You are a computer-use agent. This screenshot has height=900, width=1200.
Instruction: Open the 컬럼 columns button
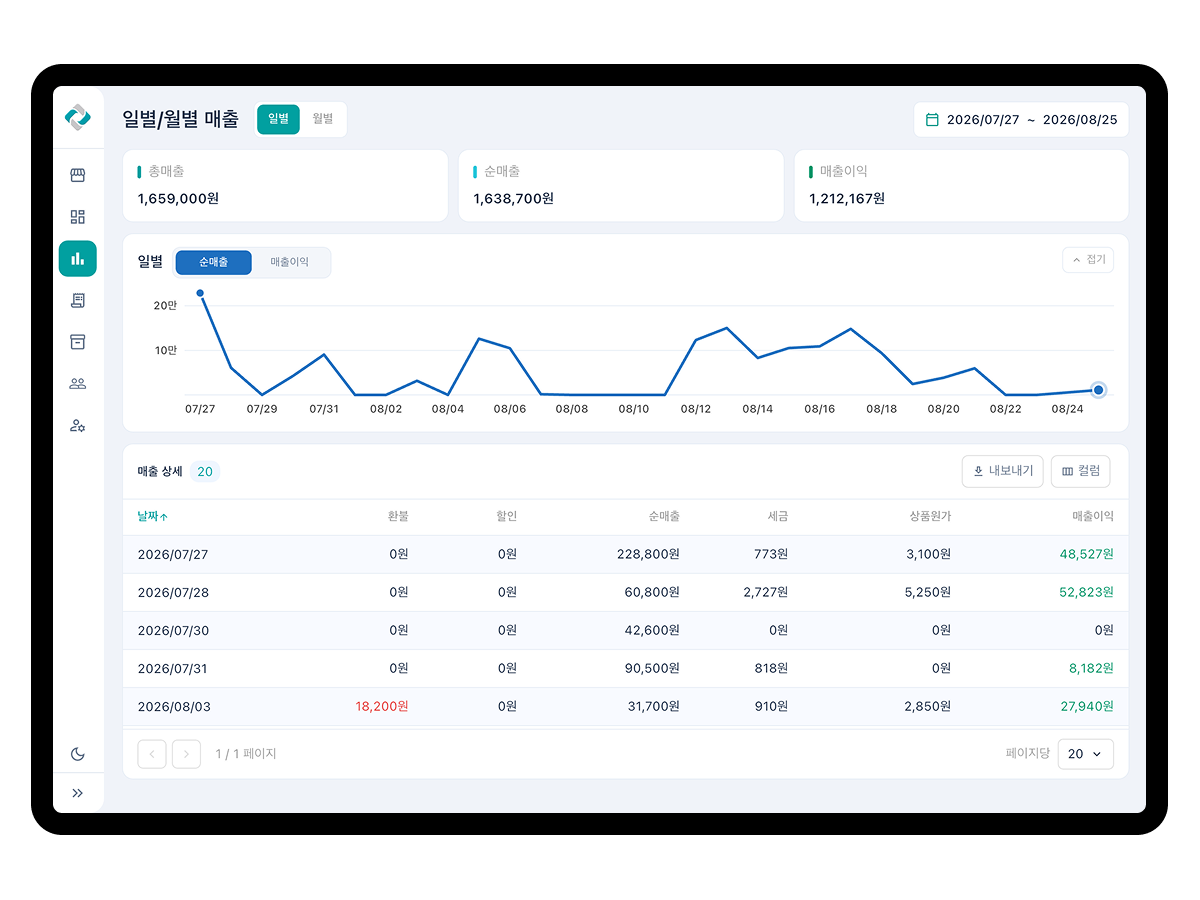pos(1081,471)
